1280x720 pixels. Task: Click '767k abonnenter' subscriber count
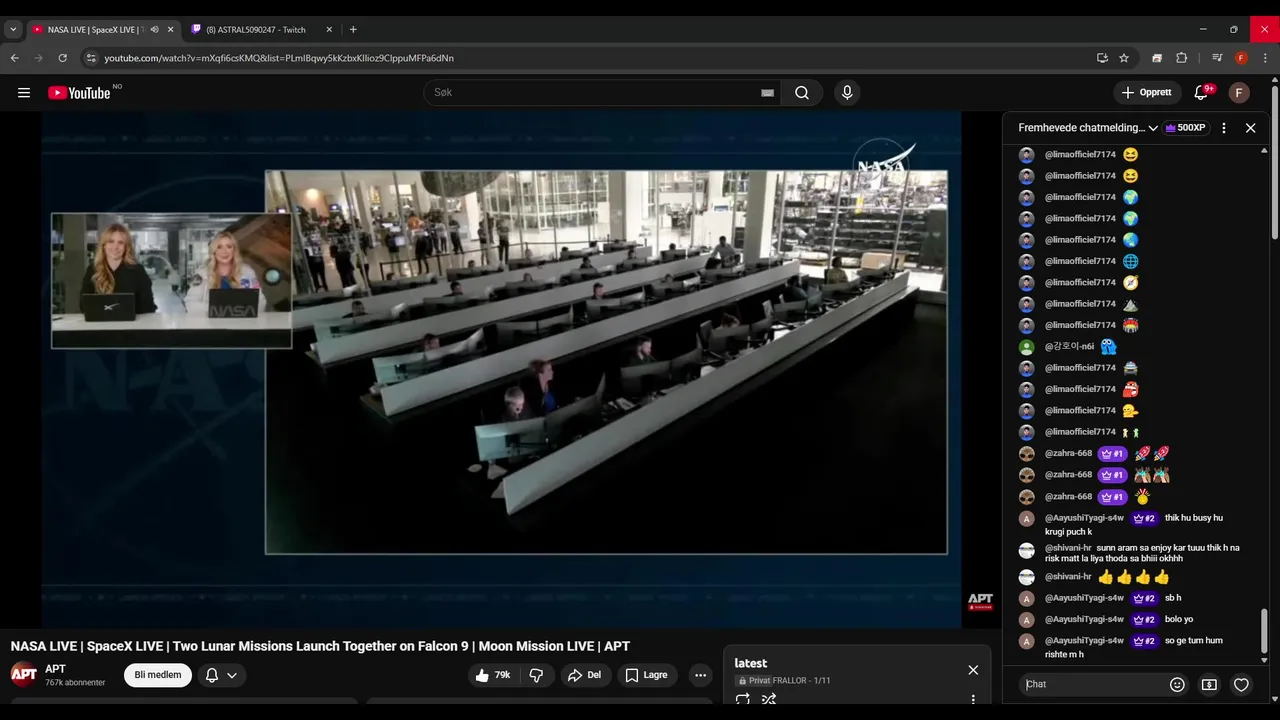click(75, 683)
